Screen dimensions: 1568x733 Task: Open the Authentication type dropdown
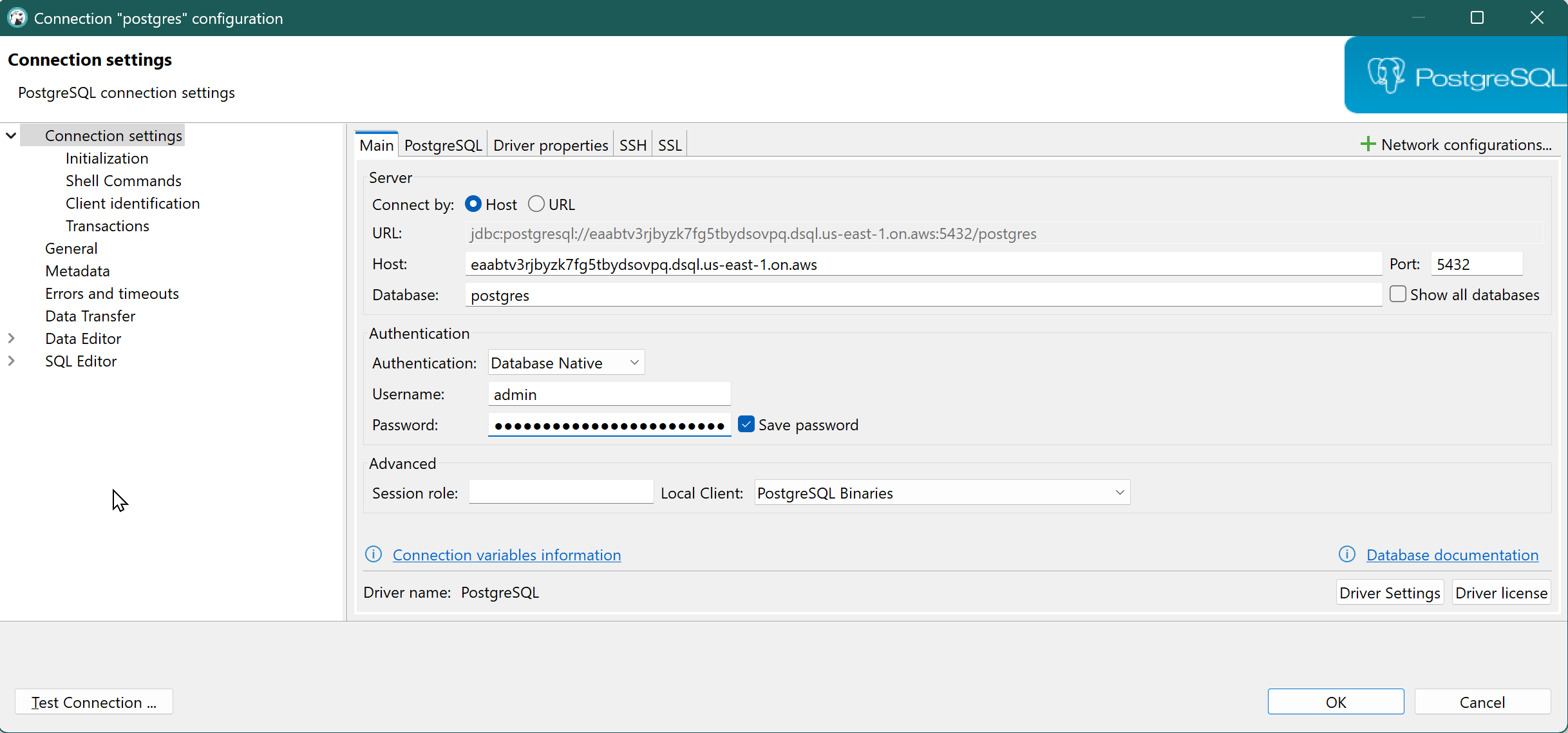(x=566, y=363)
